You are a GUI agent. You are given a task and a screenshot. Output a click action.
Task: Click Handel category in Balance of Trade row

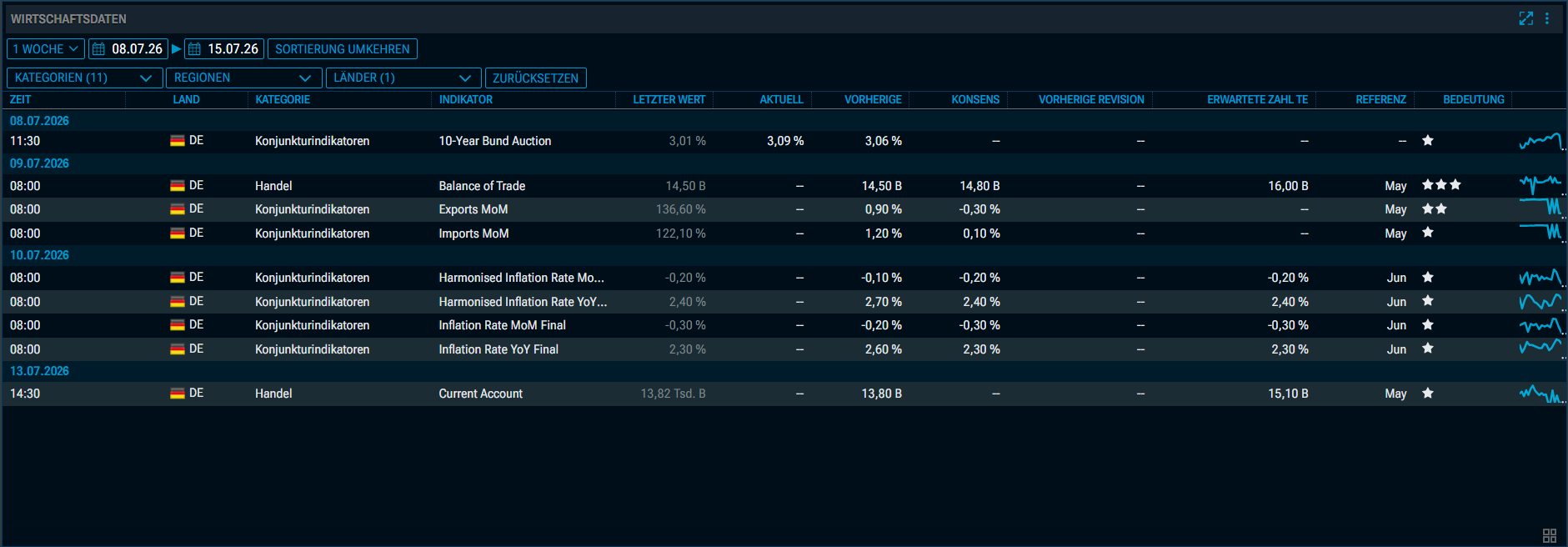(273, 186)
